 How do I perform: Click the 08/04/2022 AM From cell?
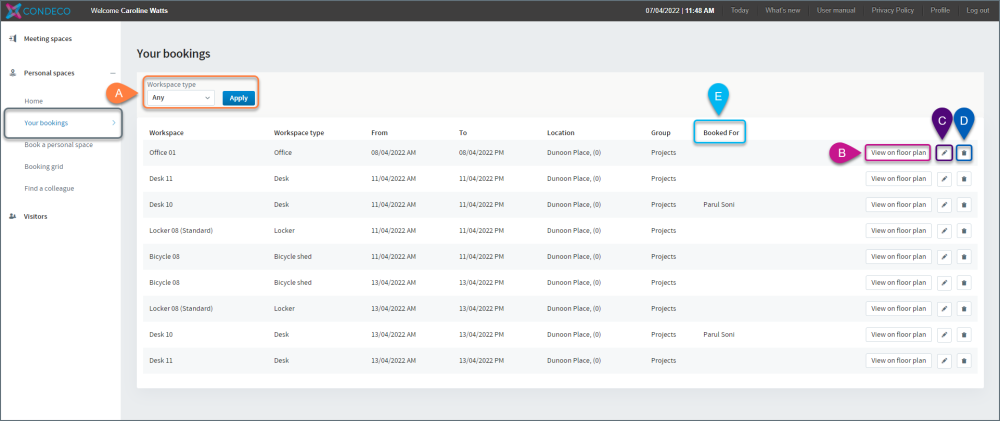(x=393, y=153)
